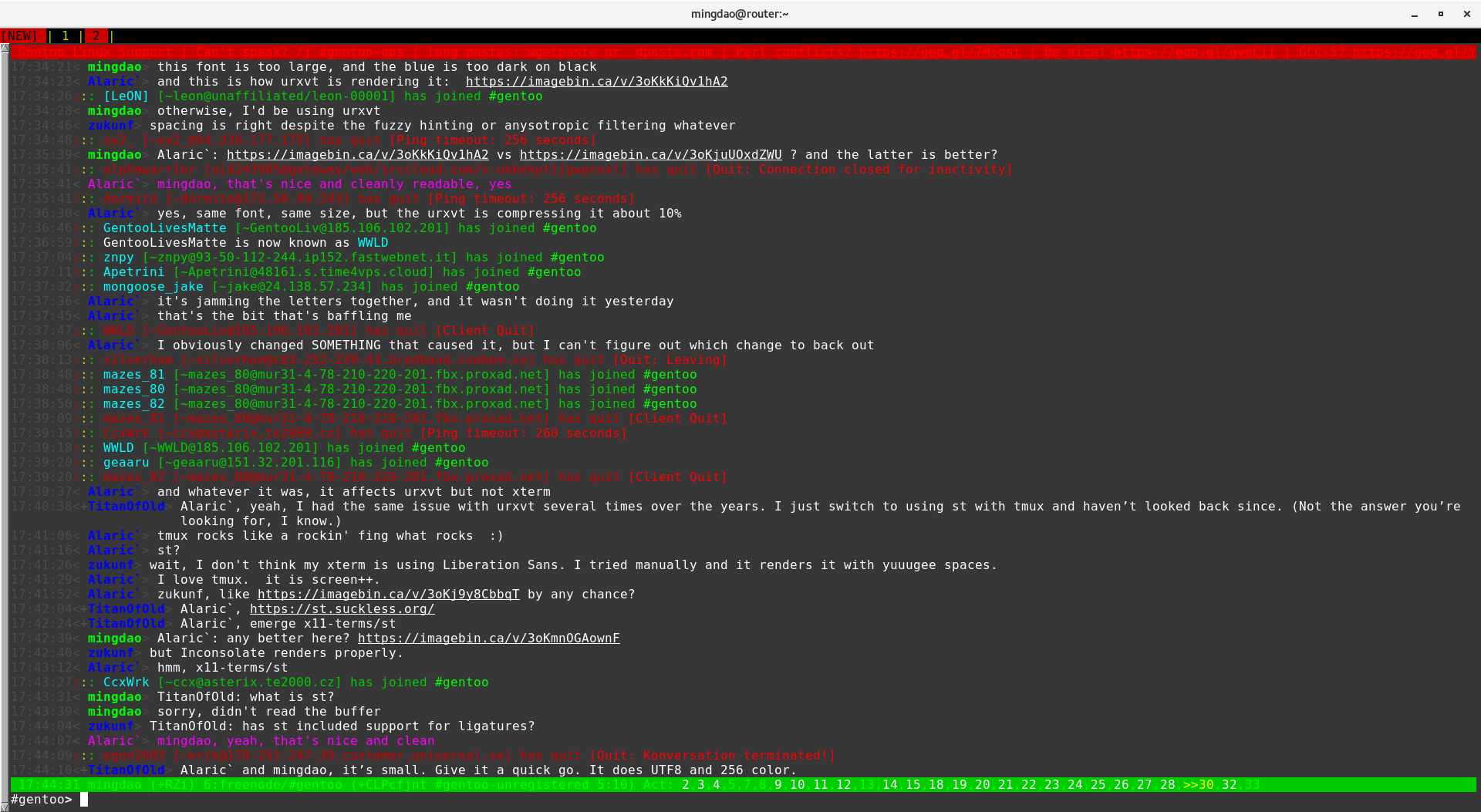Image resolution: width=1481 pixels, height=812 pixels.
Task: Open mingdao's first 3oKkKiQv1hA2 link at 17:35:39
Action: coord(357,155)
